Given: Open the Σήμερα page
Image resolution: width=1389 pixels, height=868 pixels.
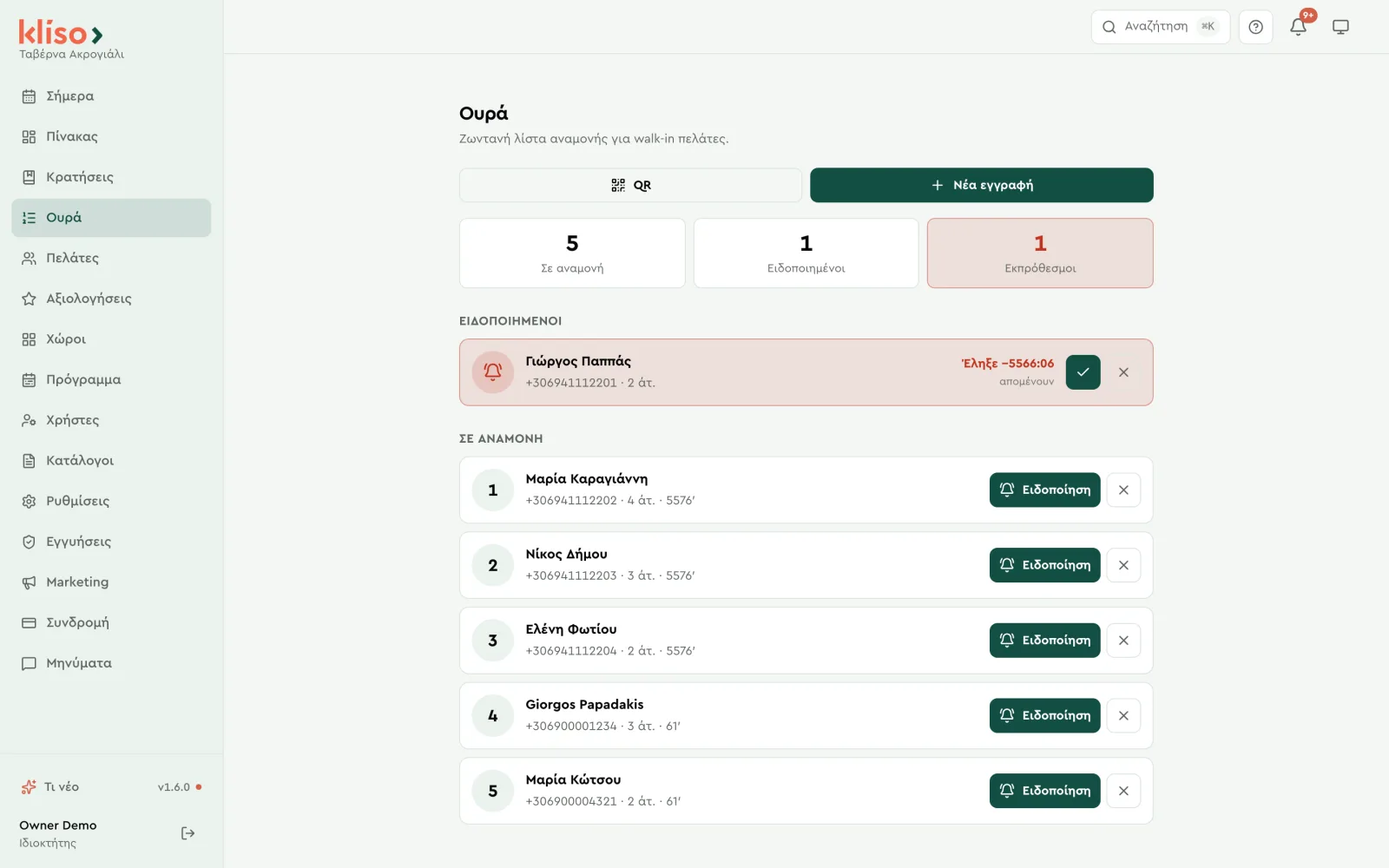Looking at the screenshot, I should (111, 96).
